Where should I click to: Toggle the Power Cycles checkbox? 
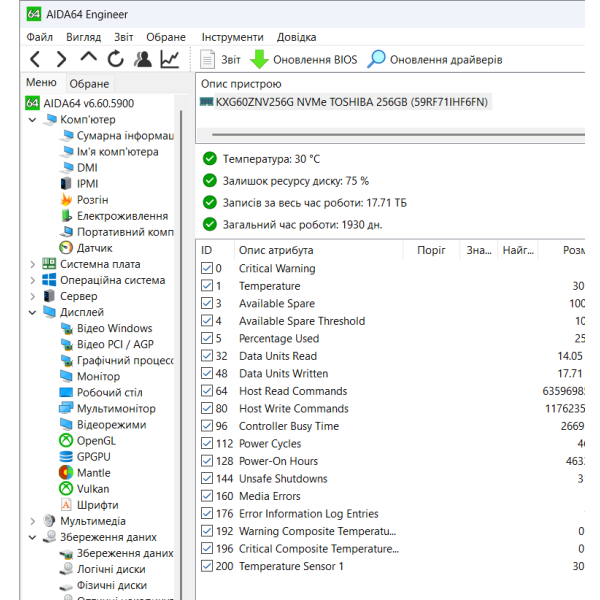coord(207,443)
